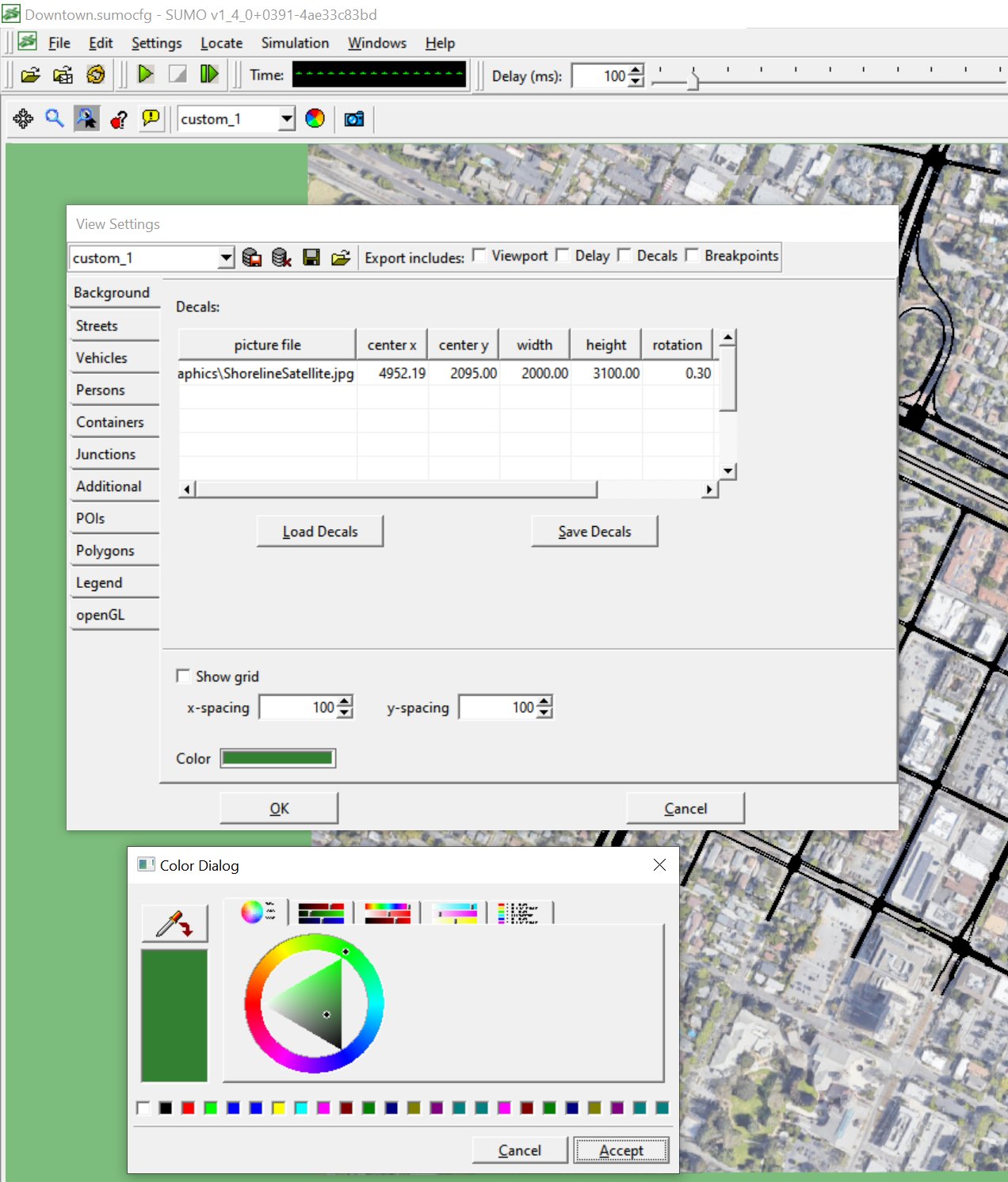Check the Breakpoints export checkbox

[x=692, y=255]
